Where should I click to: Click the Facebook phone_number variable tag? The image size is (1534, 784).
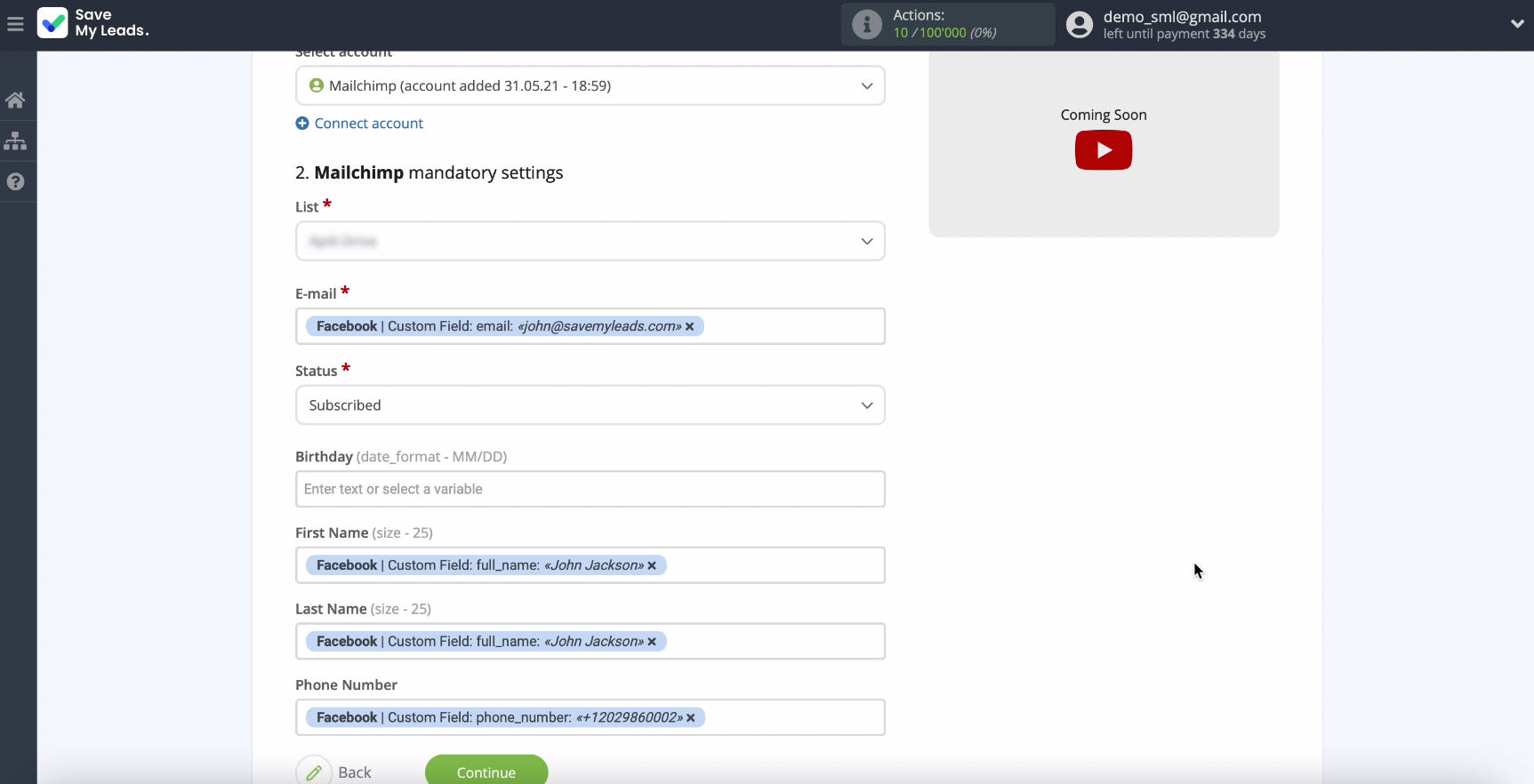coord(506,717)
